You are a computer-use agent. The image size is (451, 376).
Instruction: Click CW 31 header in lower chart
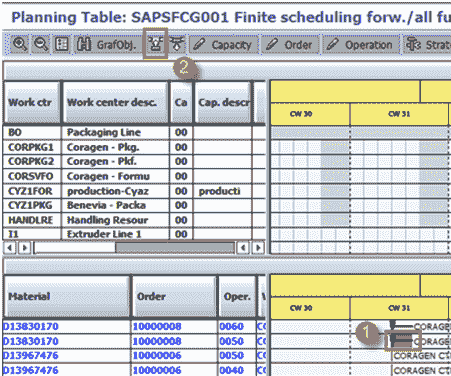click(399, 308)
